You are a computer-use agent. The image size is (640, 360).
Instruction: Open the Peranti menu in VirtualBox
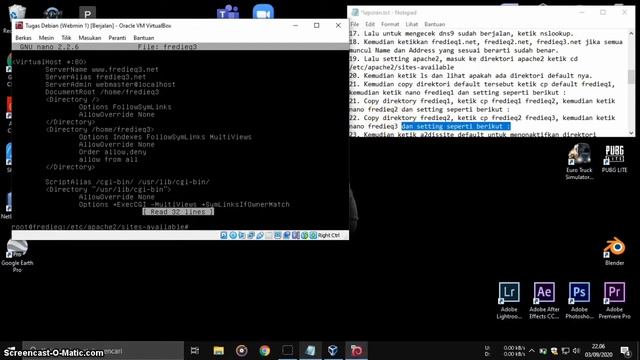tap(117, 38)
